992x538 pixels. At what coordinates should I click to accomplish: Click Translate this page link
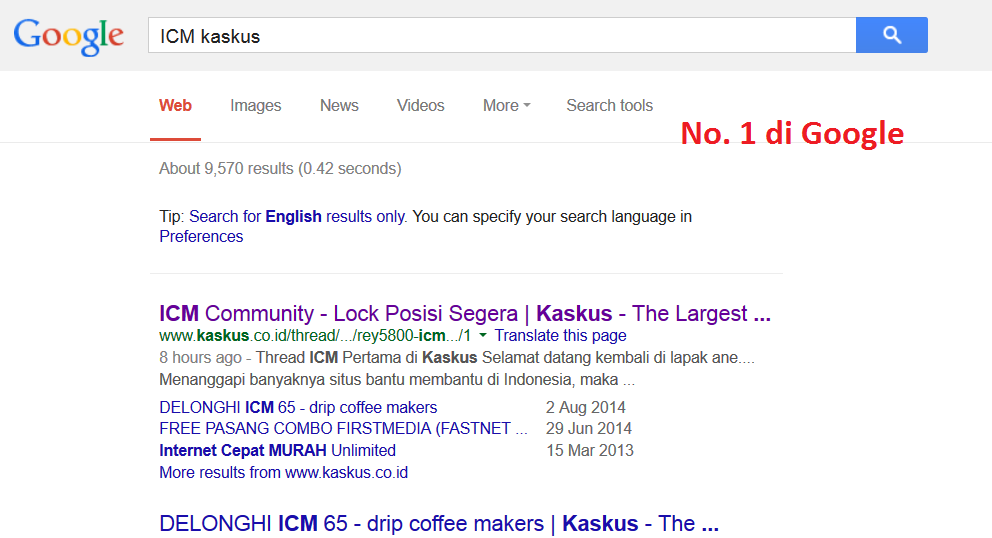point(560,335)
